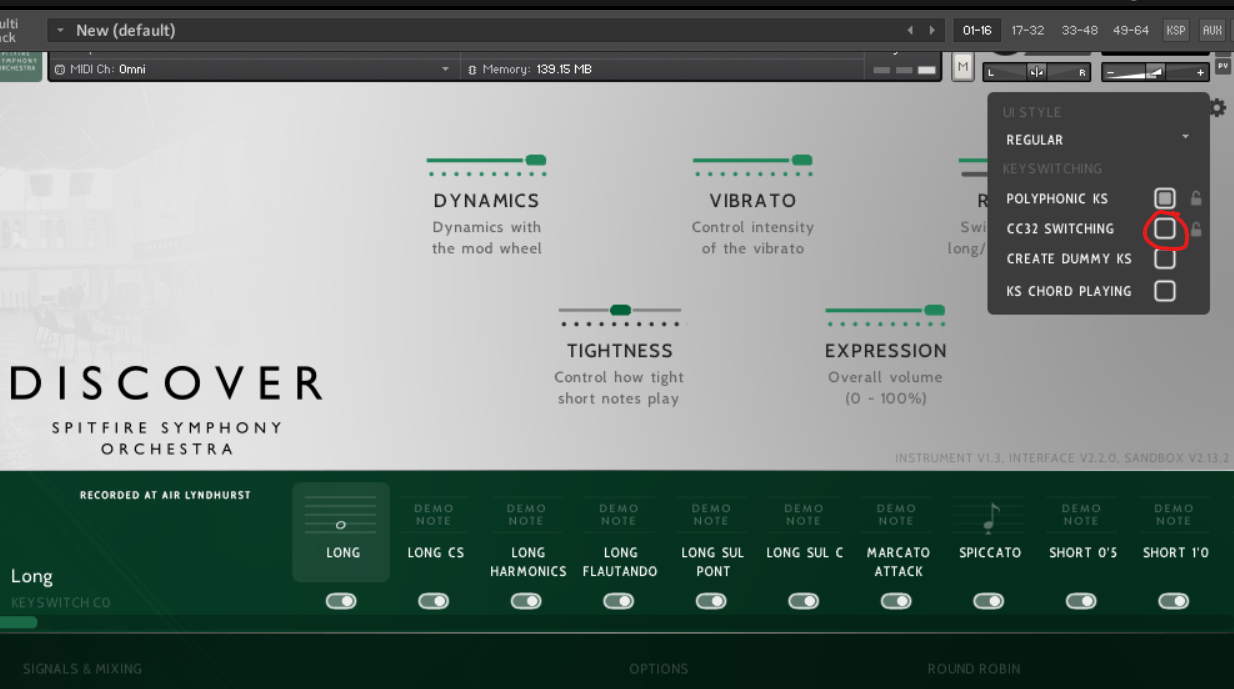Viewport: 1234px width, 689px height.
Task: Select the Long articulation notation icon
Action: (342, 517)
